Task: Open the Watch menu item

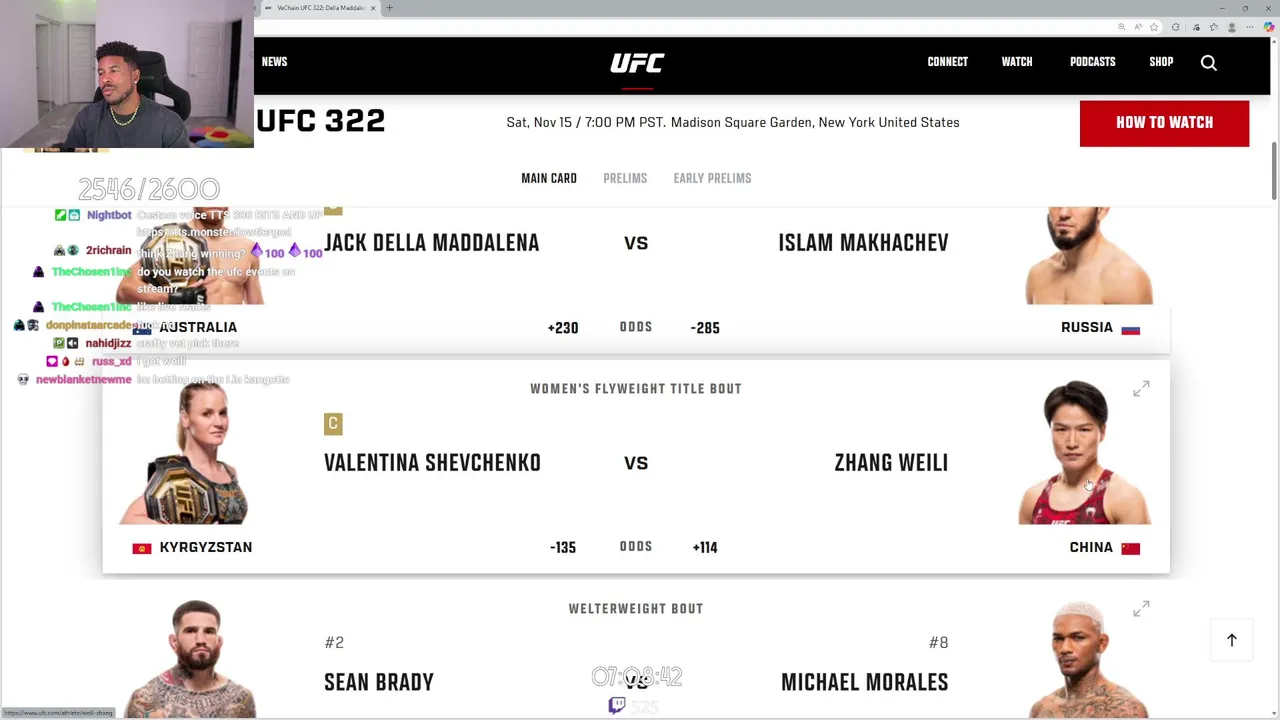Action: click(x=1017, y=62)
